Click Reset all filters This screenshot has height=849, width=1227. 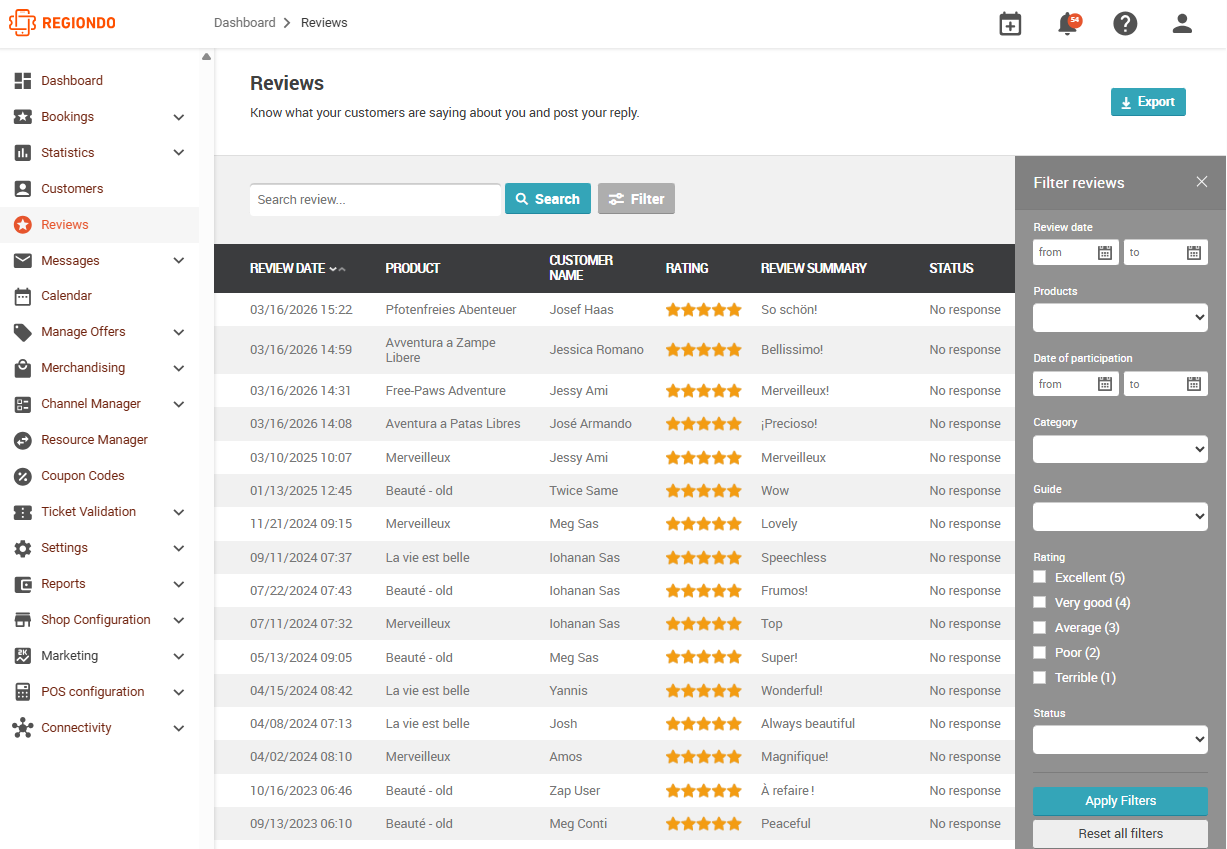[1120, 834]
